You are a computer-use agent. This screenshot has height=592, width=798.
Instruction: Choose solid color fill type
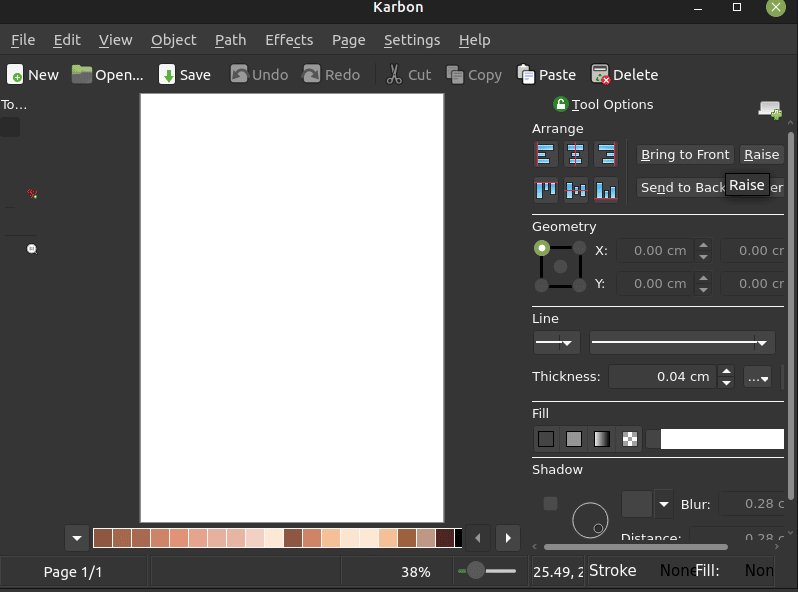point(574,439)
